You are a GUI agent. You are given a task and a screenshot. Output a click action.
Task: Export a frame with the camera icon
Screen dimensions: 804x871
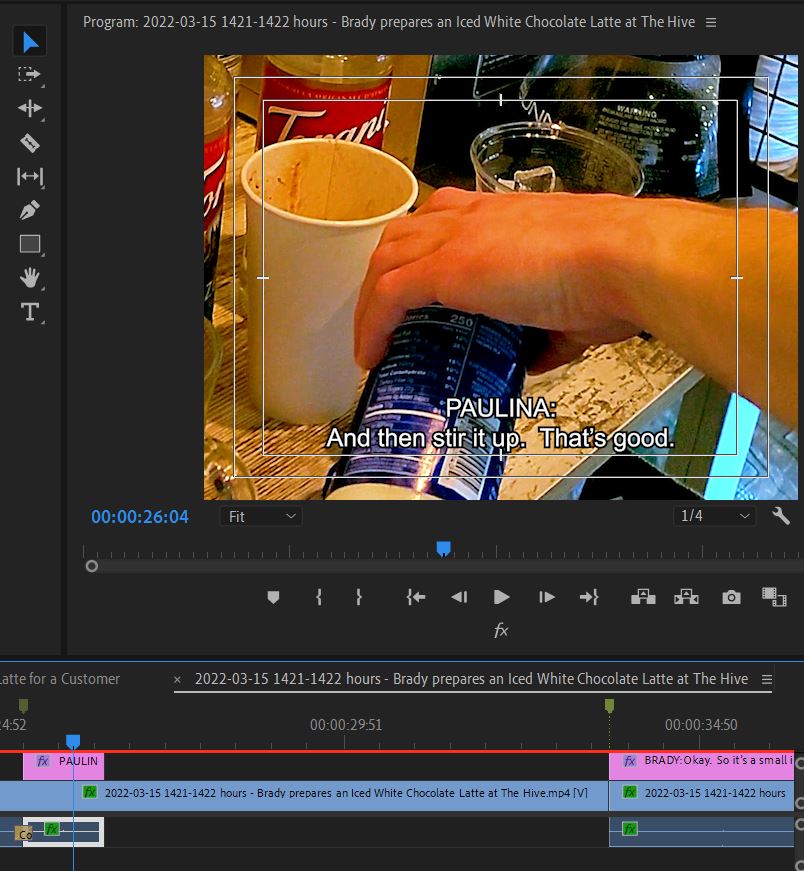[x=731, y=597]
